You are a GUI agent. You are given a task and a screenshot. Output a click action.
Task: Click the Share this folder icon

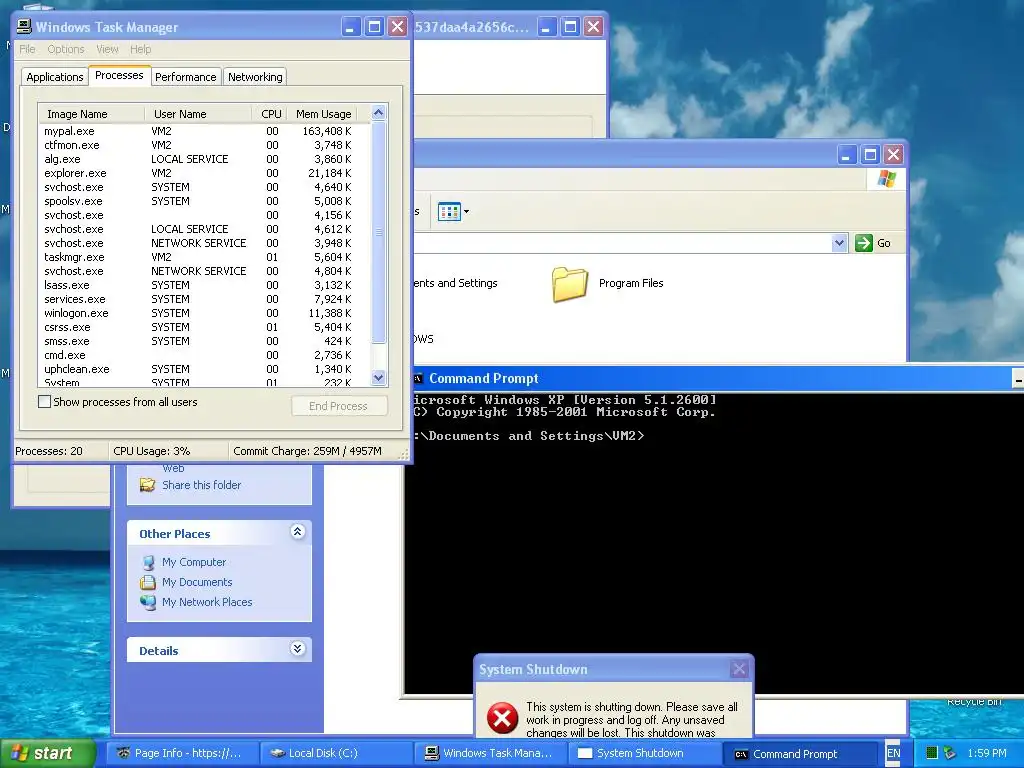coord(148,485)
